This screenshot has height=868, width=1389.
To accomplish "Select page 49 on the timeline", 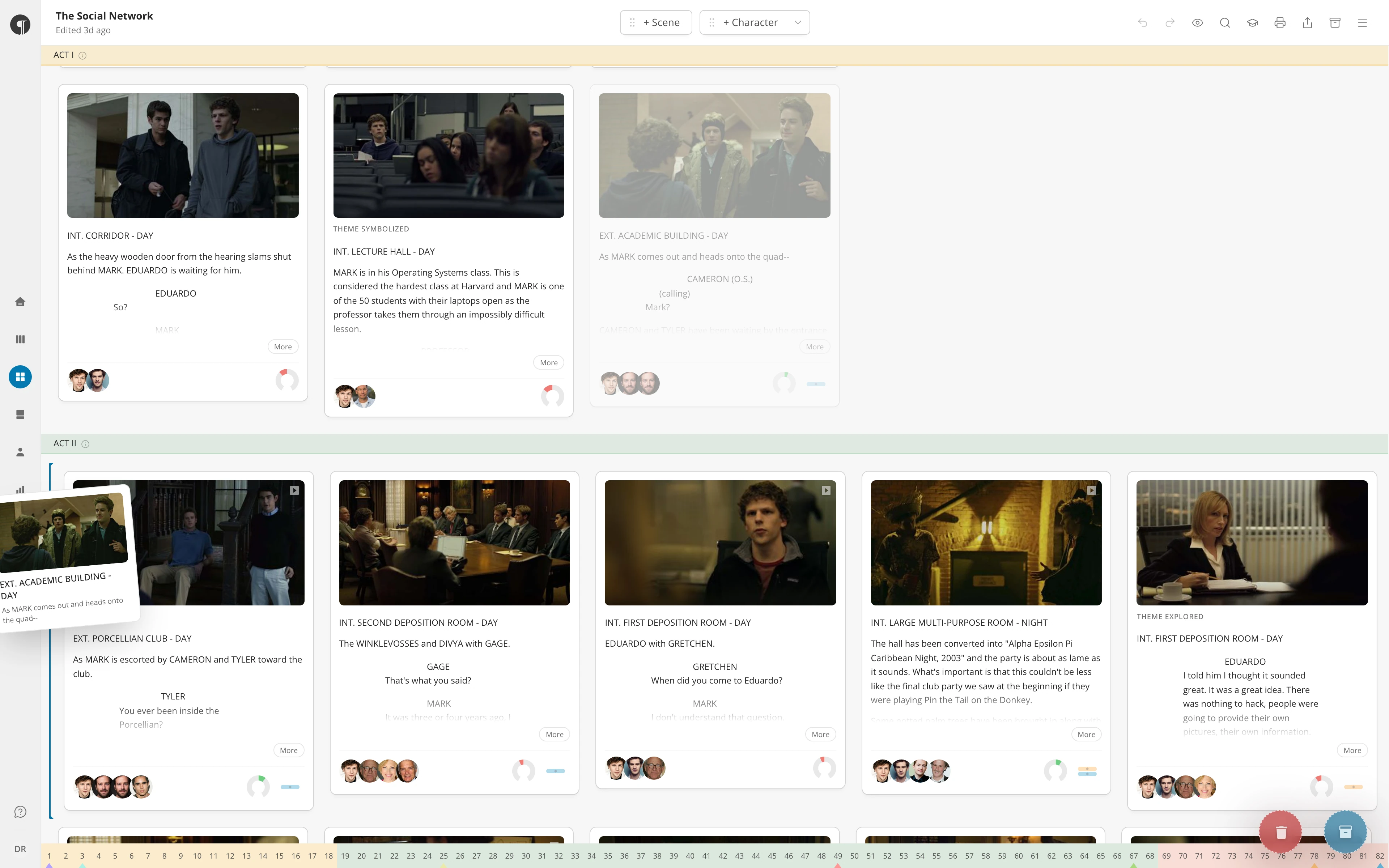I will (838, 856).
